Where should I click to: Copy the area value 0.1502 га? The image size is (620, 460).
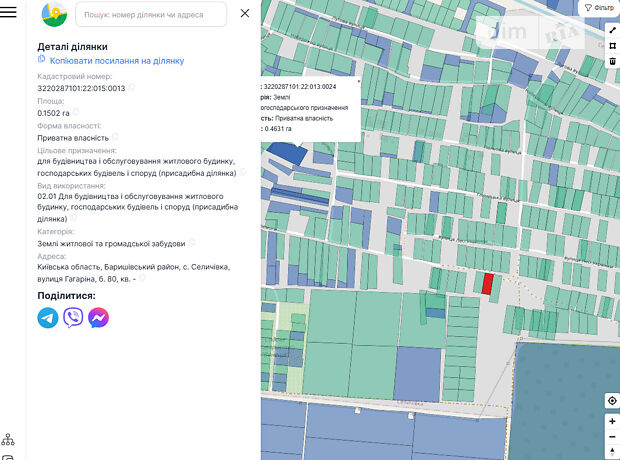[76, 112]
